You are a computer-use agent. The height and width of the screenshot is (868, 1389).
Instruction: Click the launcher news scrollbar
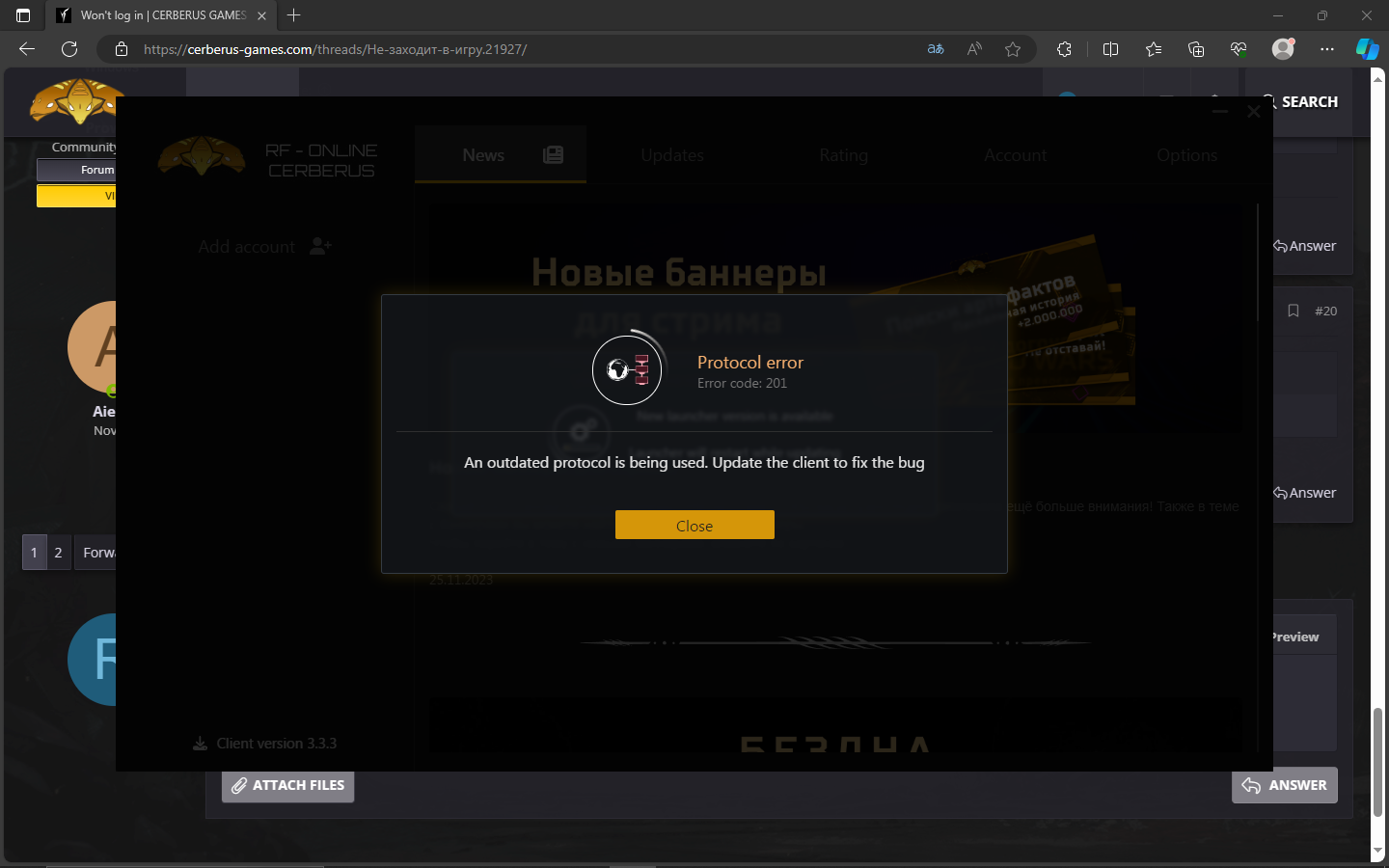coord(1258,262)
